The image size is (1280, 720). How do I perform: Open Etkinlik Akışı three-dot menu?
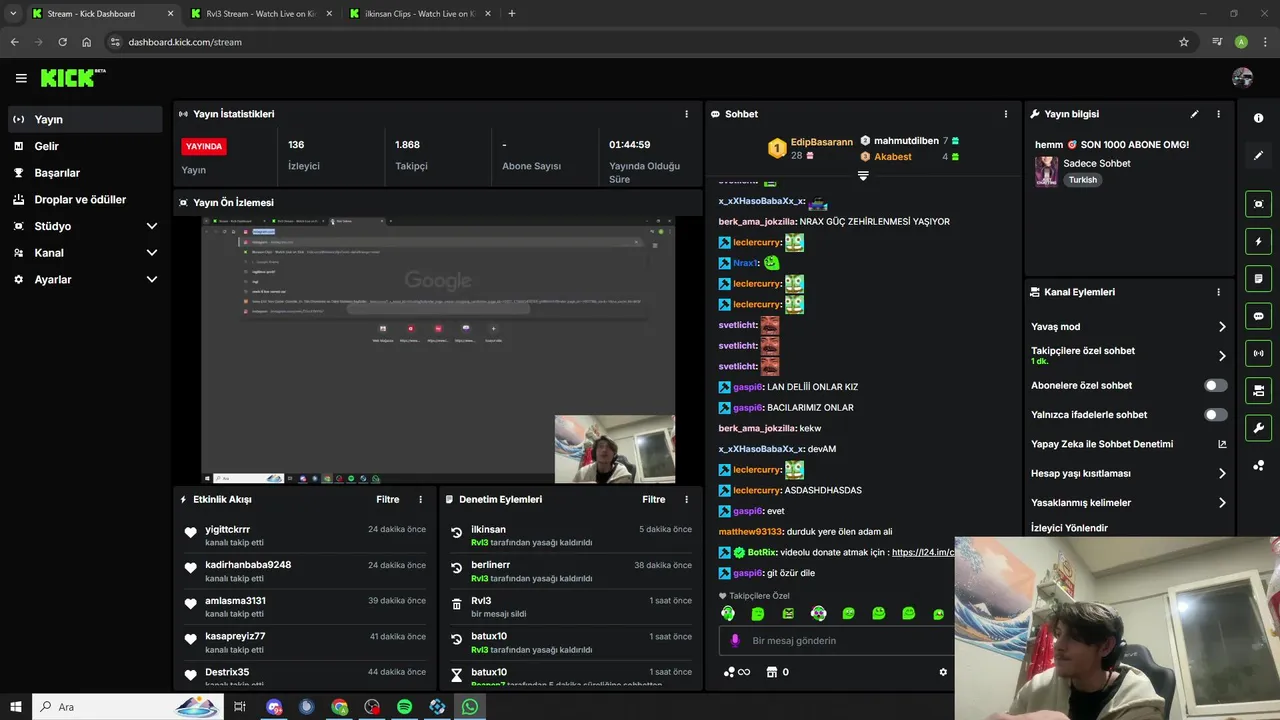[x=420, y=499]
